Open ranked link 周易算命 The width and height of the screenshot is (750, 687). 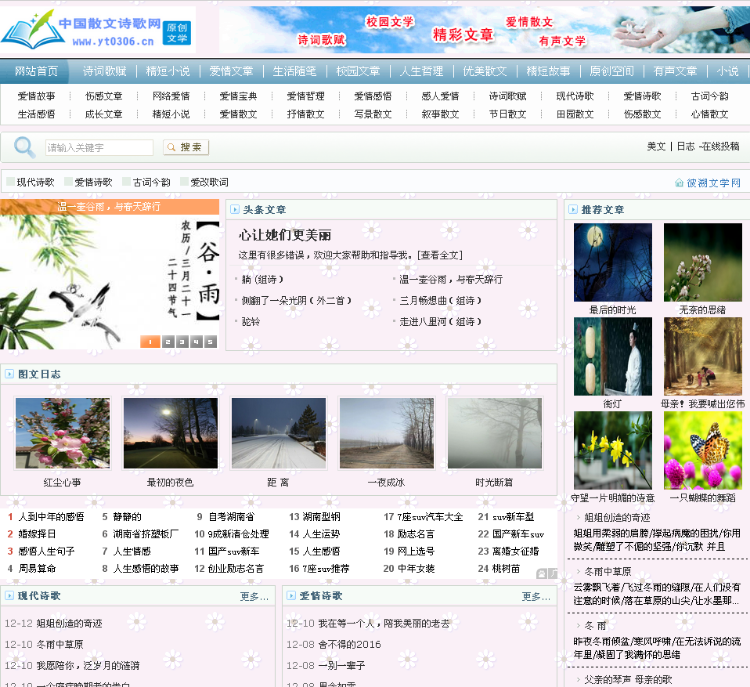[37, 568]
